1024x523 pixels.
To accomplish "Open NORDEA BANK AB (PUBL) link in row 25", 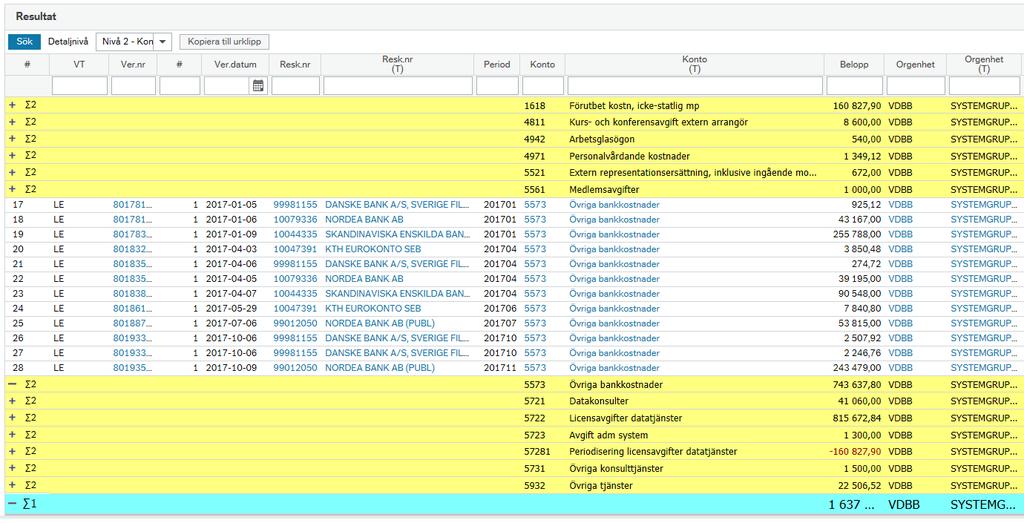I will [380, 323].
